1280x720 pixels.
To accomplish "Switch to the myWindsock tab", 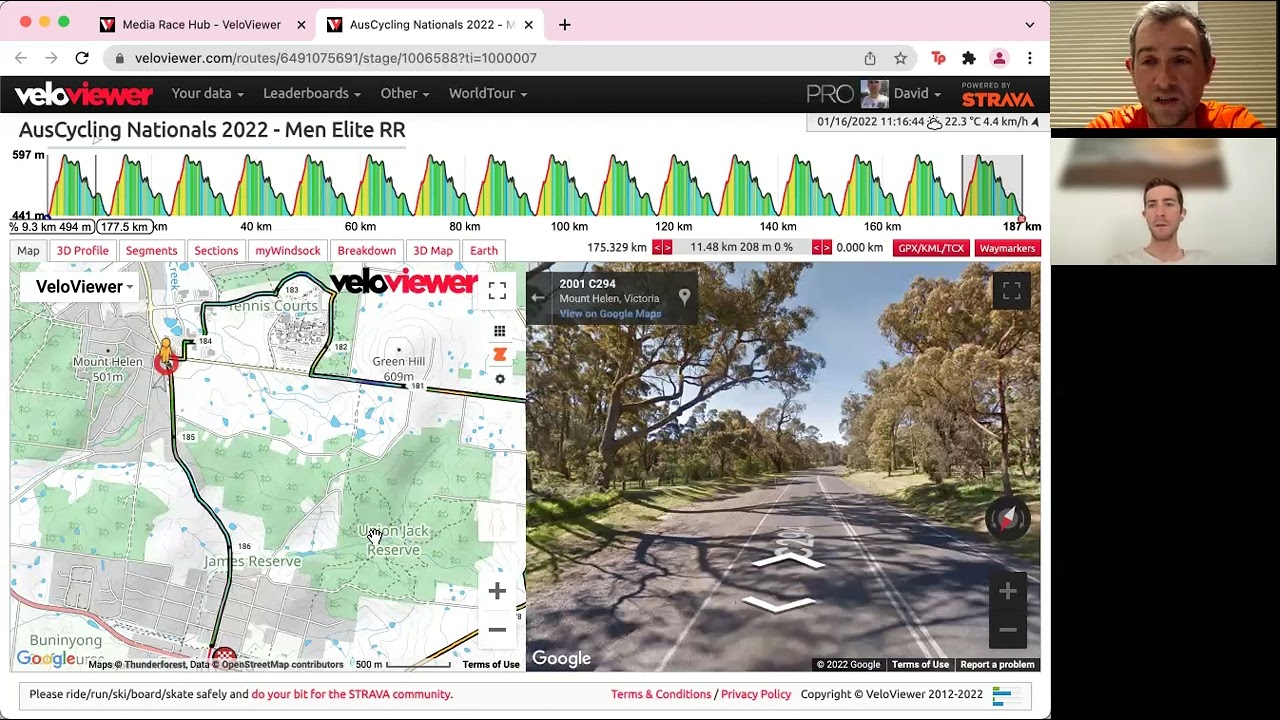I will pyautogui.click(x=287, y=251).
